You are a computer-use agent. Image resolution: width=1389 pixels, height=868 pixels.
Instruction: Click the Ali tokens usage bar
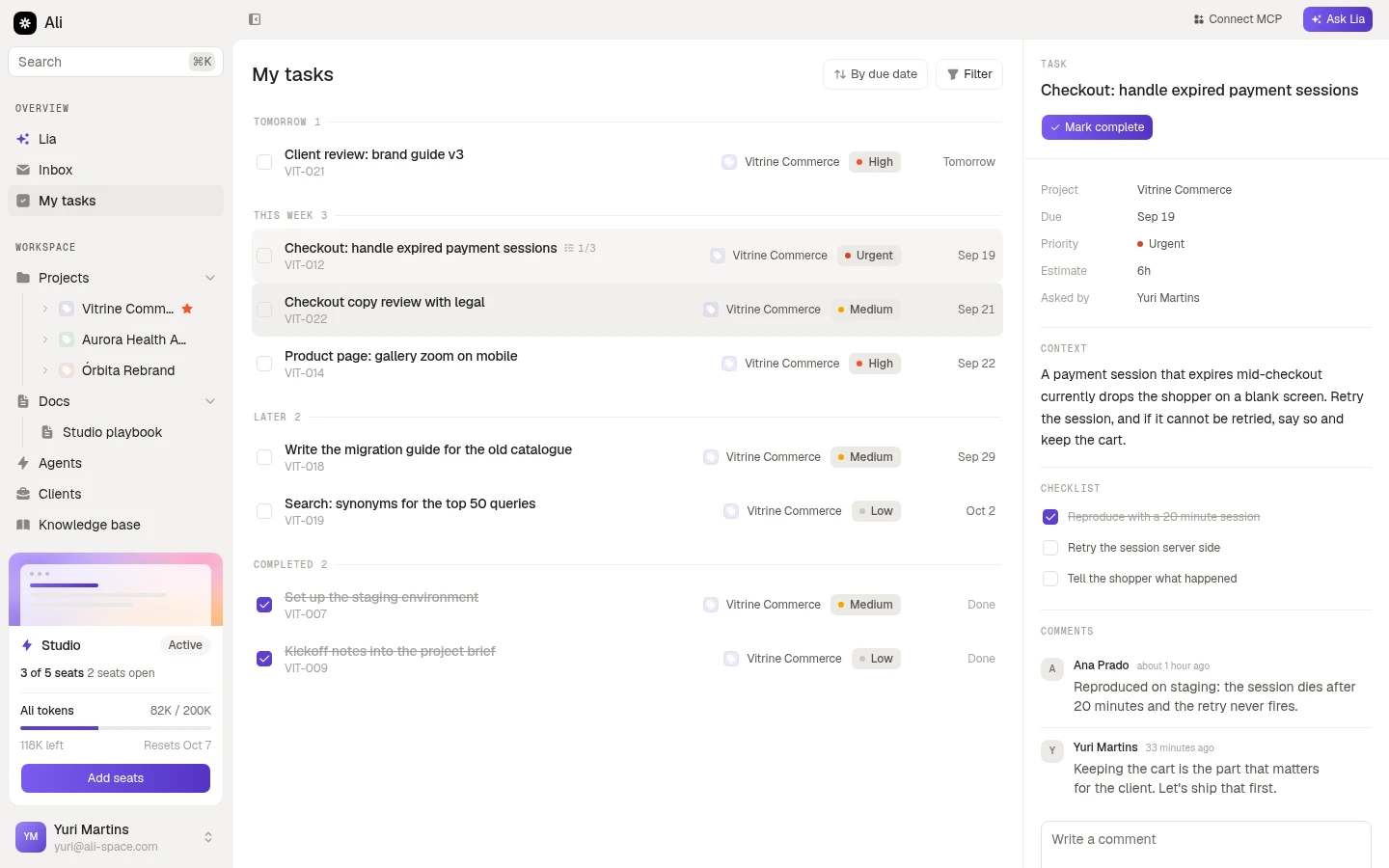click(x=116, y=728)
